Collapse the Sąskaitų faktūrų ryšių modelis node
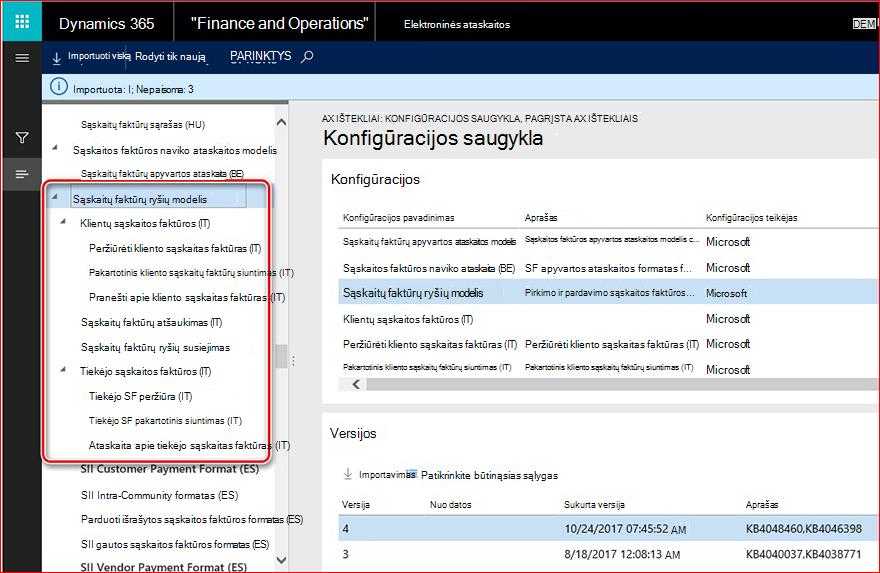Viewport: 880px width, 573px height. [55, 197]
